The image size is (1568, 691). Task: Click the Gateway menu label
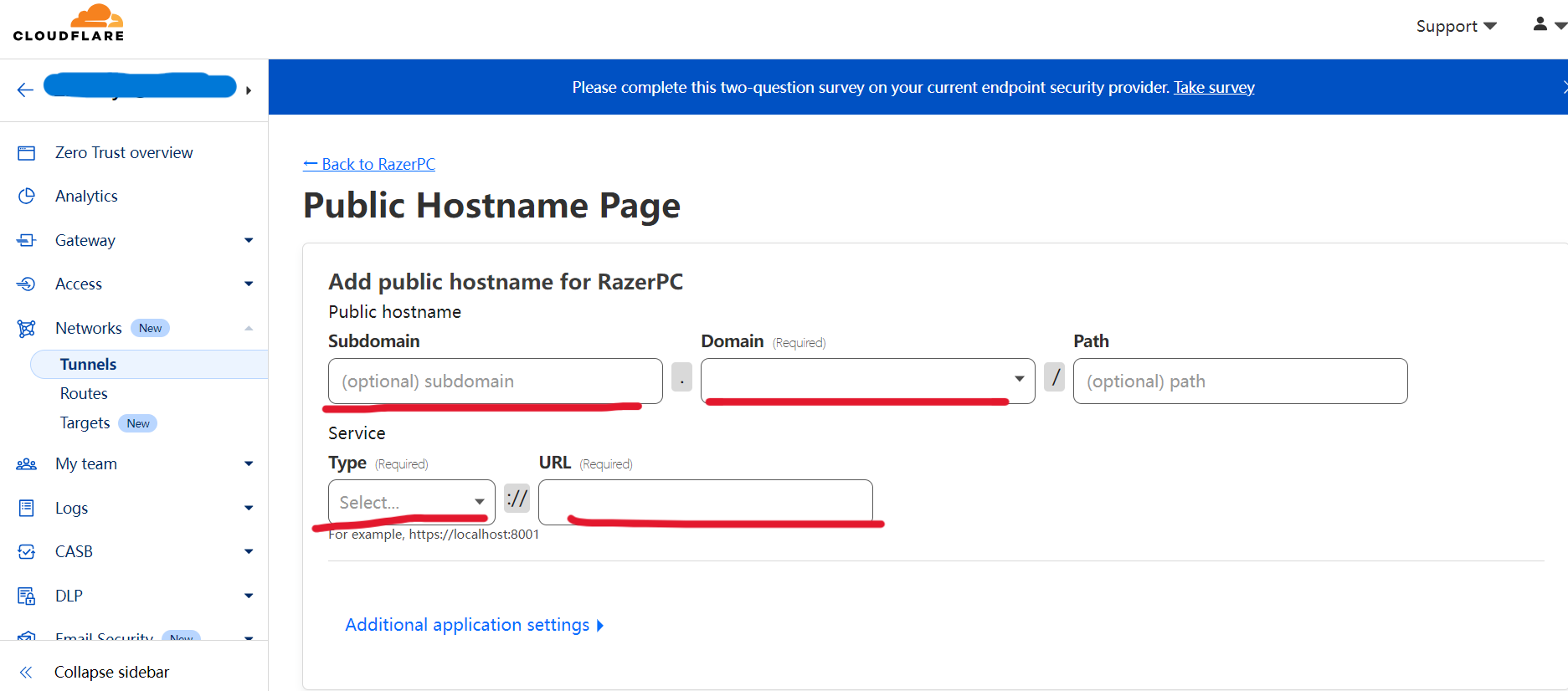(x=85, y=240)
